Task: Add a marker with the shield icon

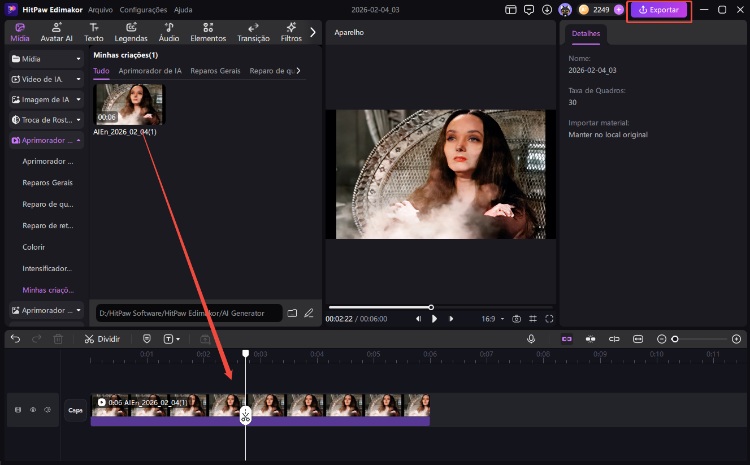Action: click(x=147, y=339)
